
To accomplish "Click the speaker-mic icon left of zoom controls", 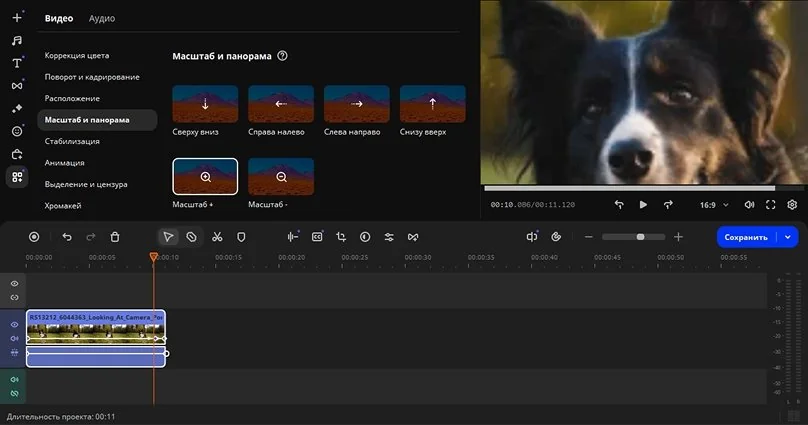I will click(x=532, y=237).
